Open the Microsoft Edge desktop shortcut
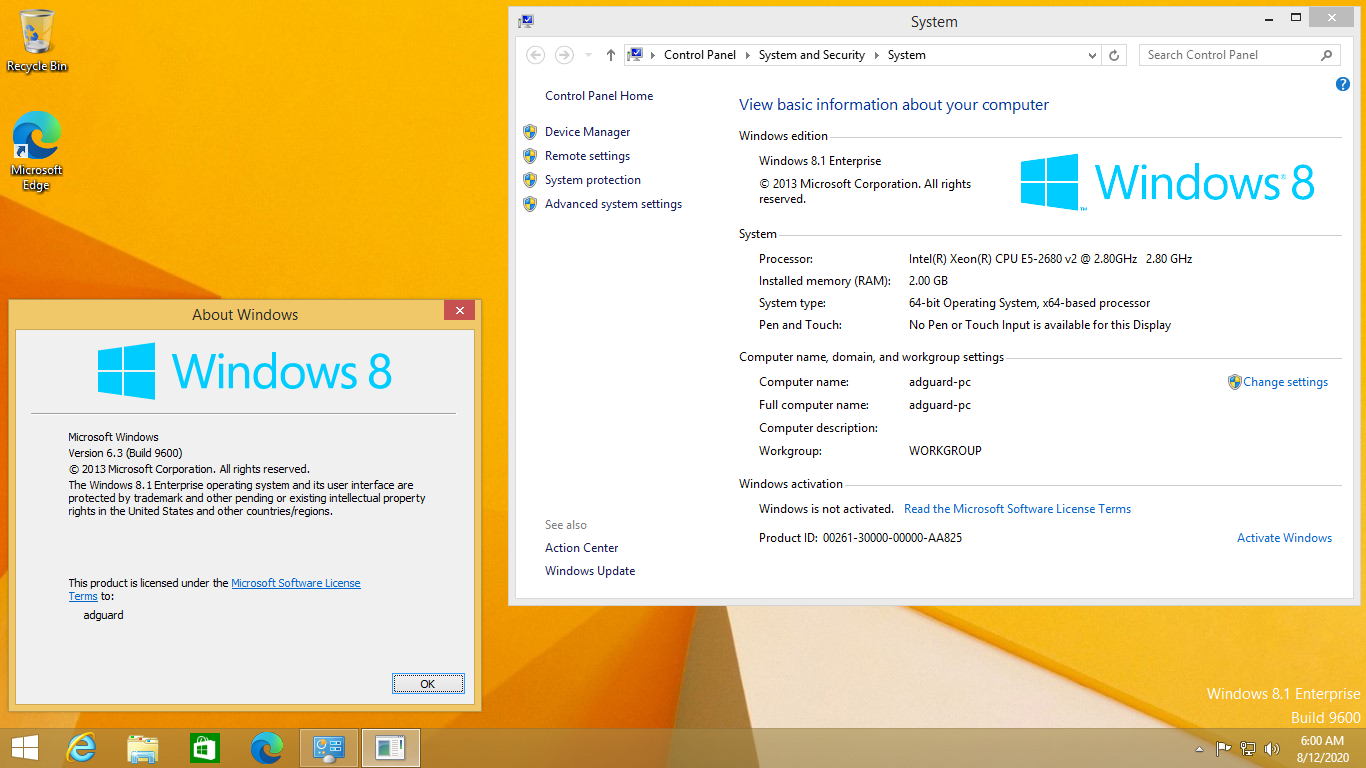This screenshot has width=1366, height=768. pos(37,151)
